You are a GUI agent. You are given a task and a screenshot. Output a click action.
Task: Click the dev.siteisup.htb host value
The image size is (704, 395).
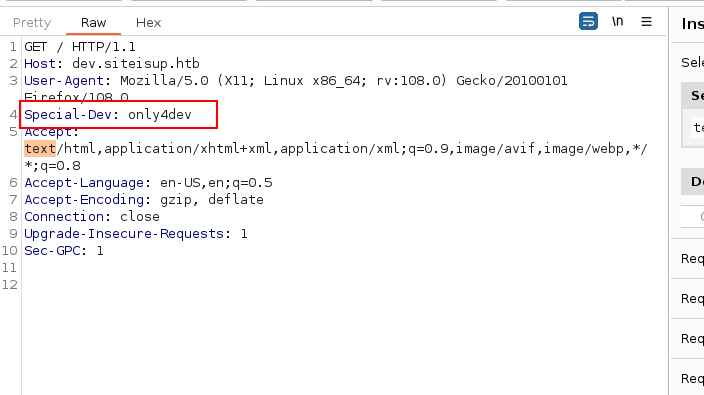(x=136, y=64)
